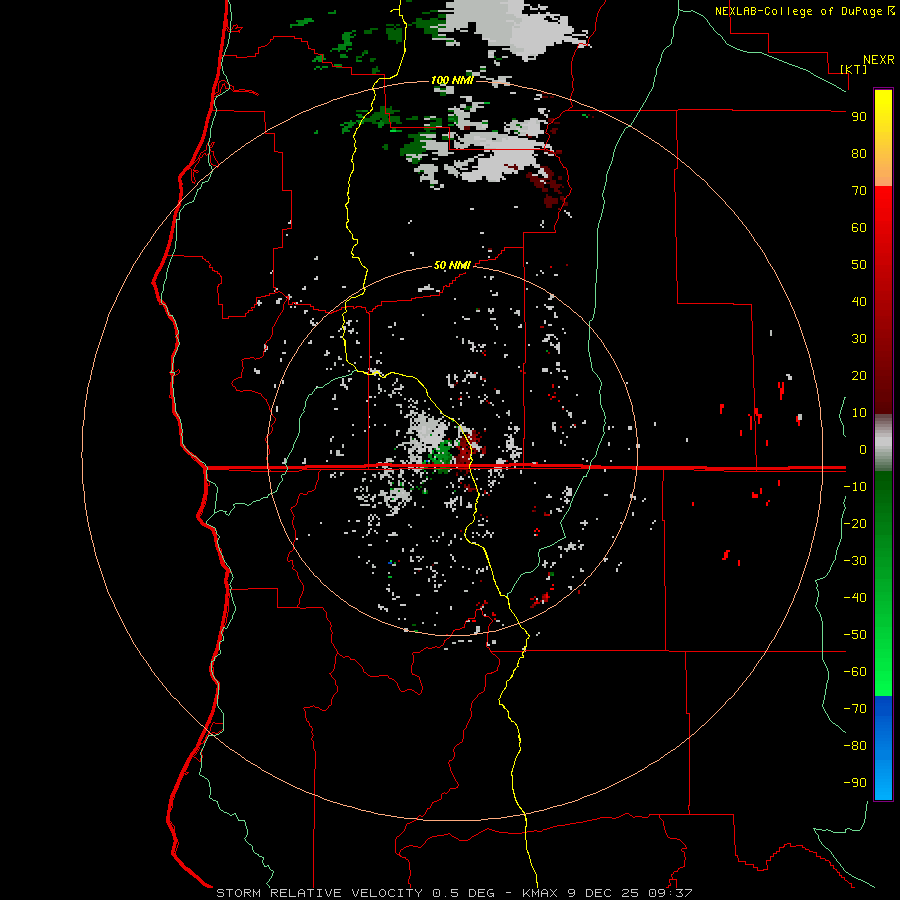
Task: Click the "-90" scale value
Action: 855,783
